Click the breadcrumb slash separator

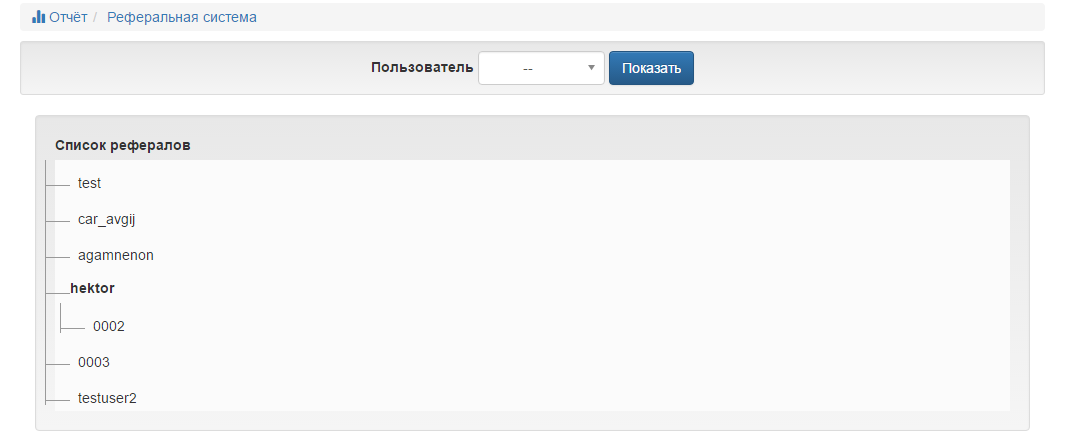pos(96,17)
